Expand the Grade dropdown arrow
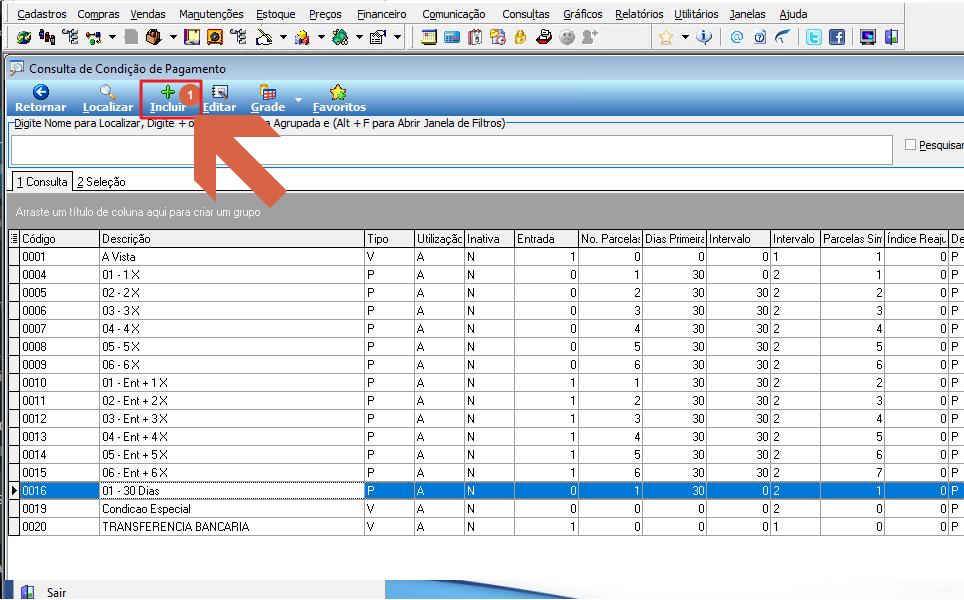Image resolution: width=964 pixels, height=600 pixels. click(x=298, y=100)
